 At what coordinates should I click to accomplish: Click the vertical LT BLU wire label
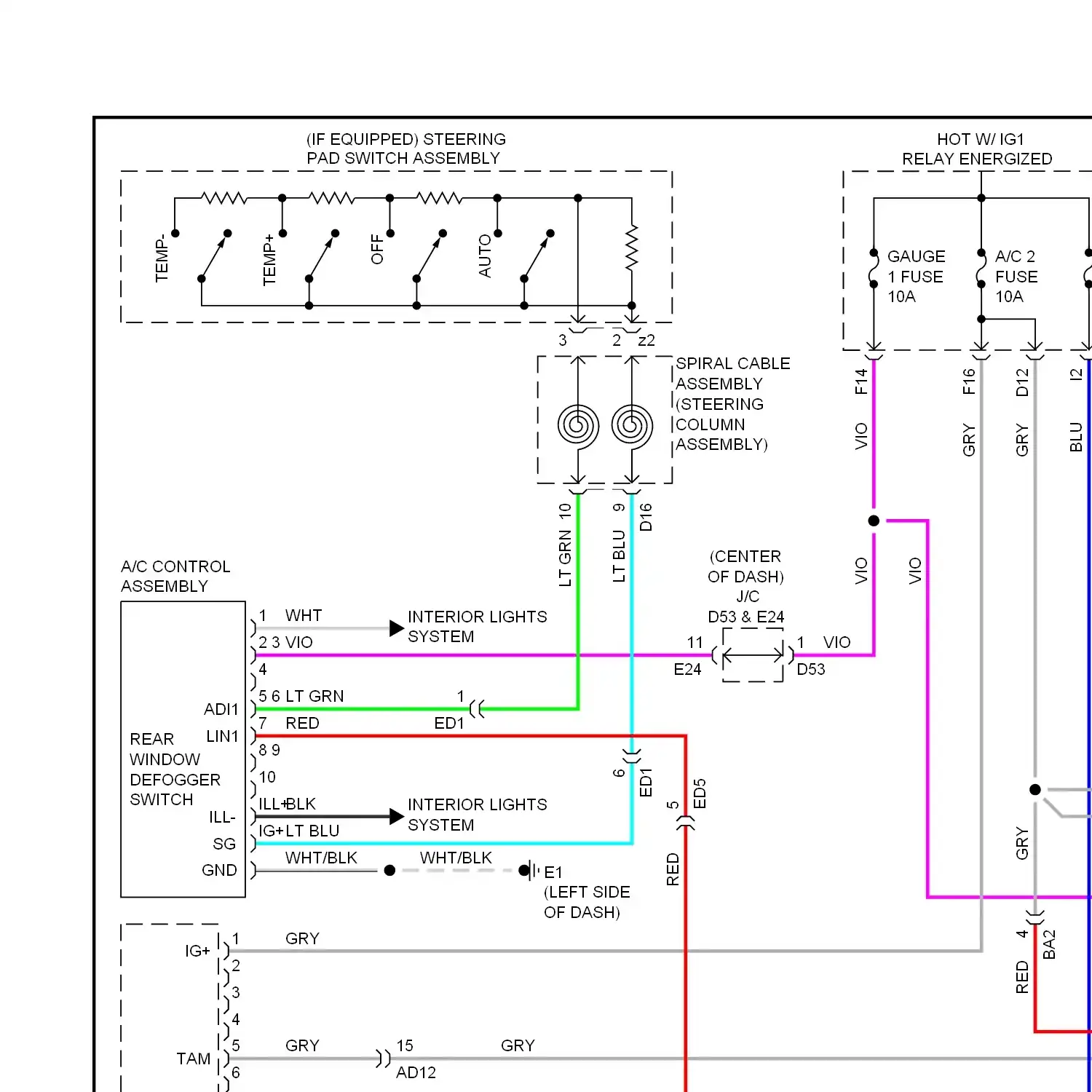[x=619, y=556]
